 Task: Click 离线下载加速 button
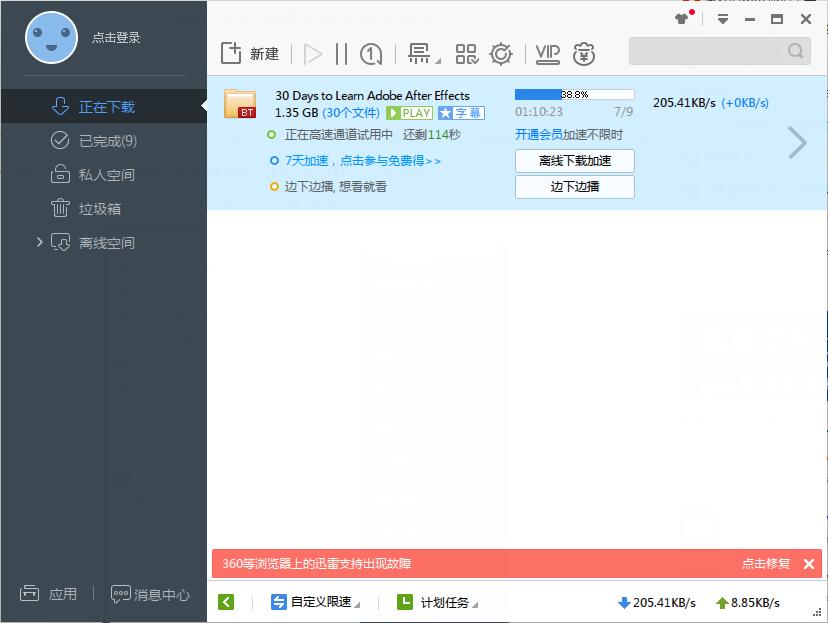click(575, 161)
